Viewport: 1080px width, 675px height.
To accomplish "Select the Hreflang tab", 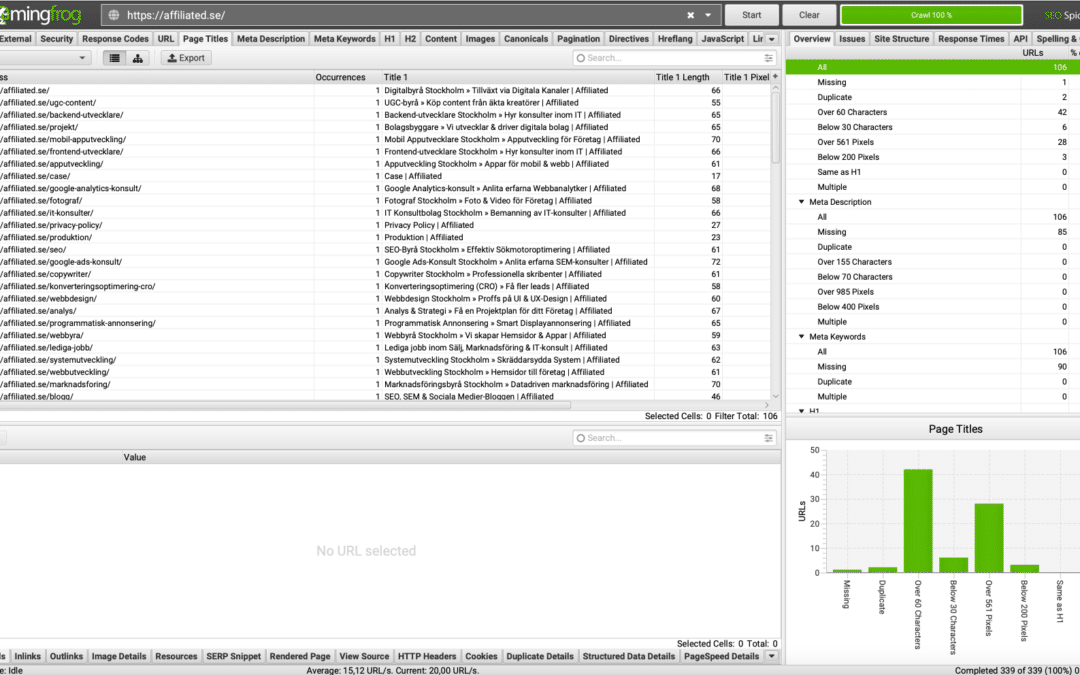I will click(x=675, y=39).
